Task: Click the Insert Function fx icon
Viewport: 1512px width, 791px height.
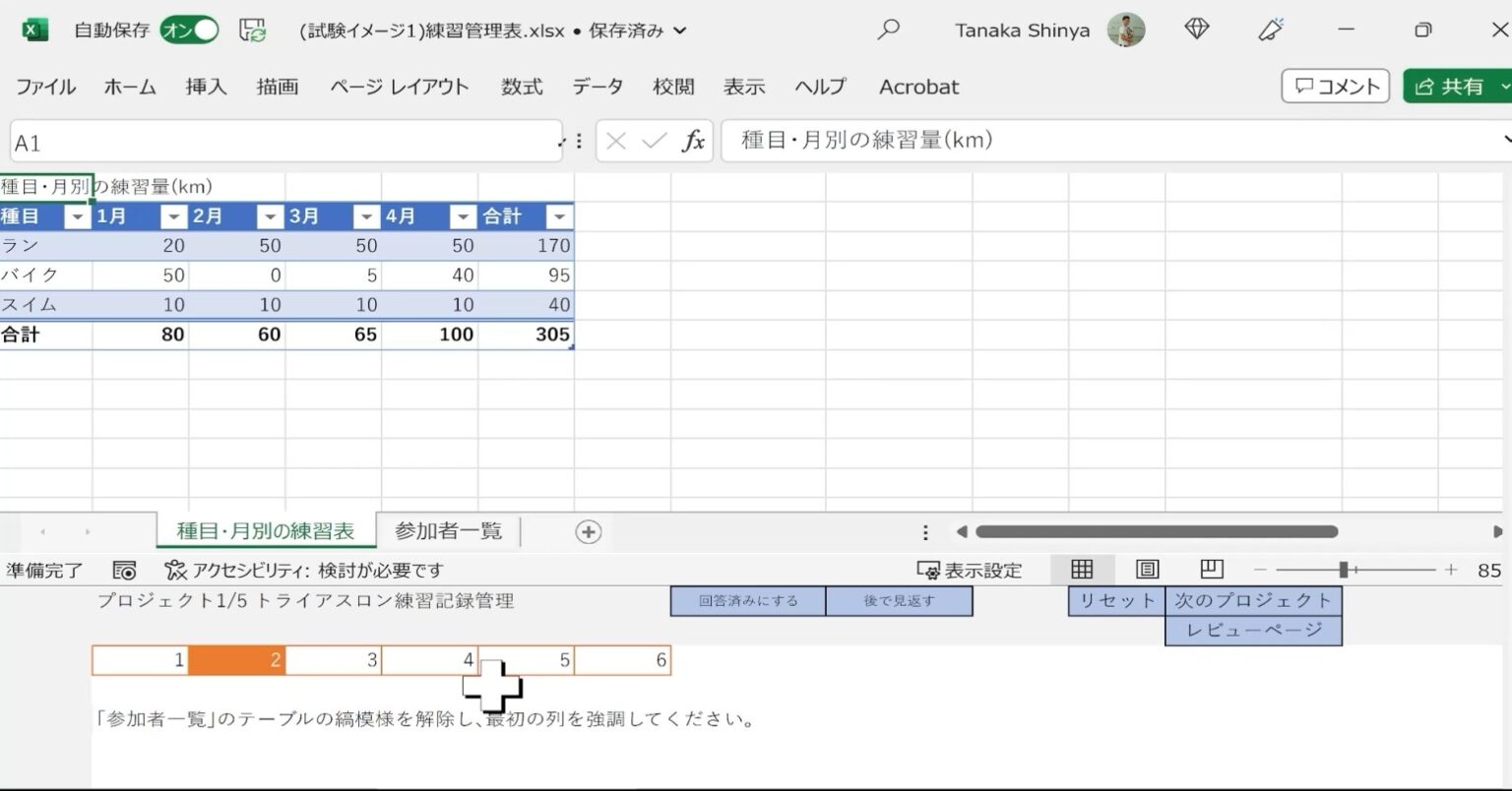Action: pyautogui.click(x=694, y=141)
